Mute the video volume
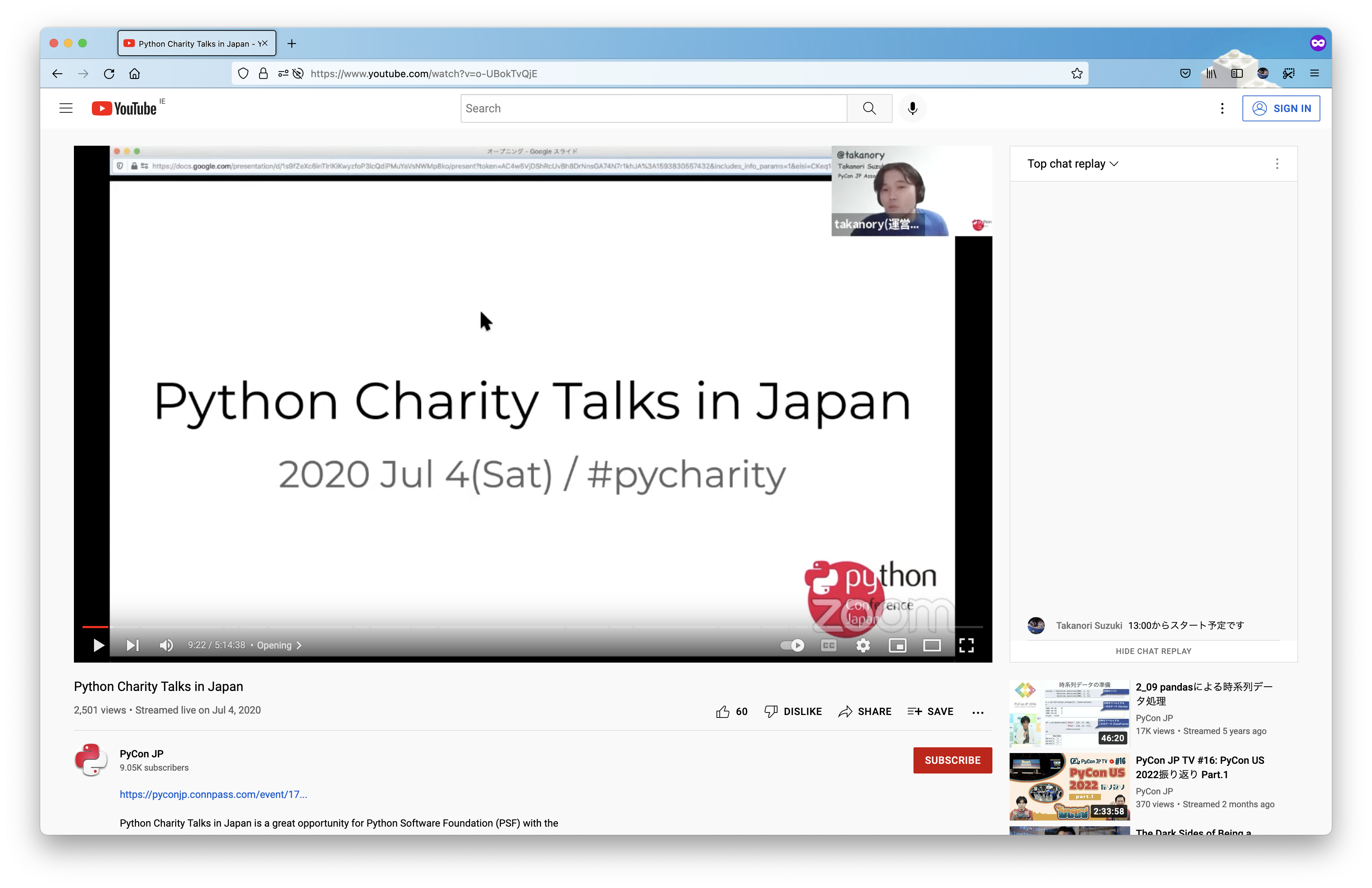Screen dimensions: 1372x888 point(166,645)
